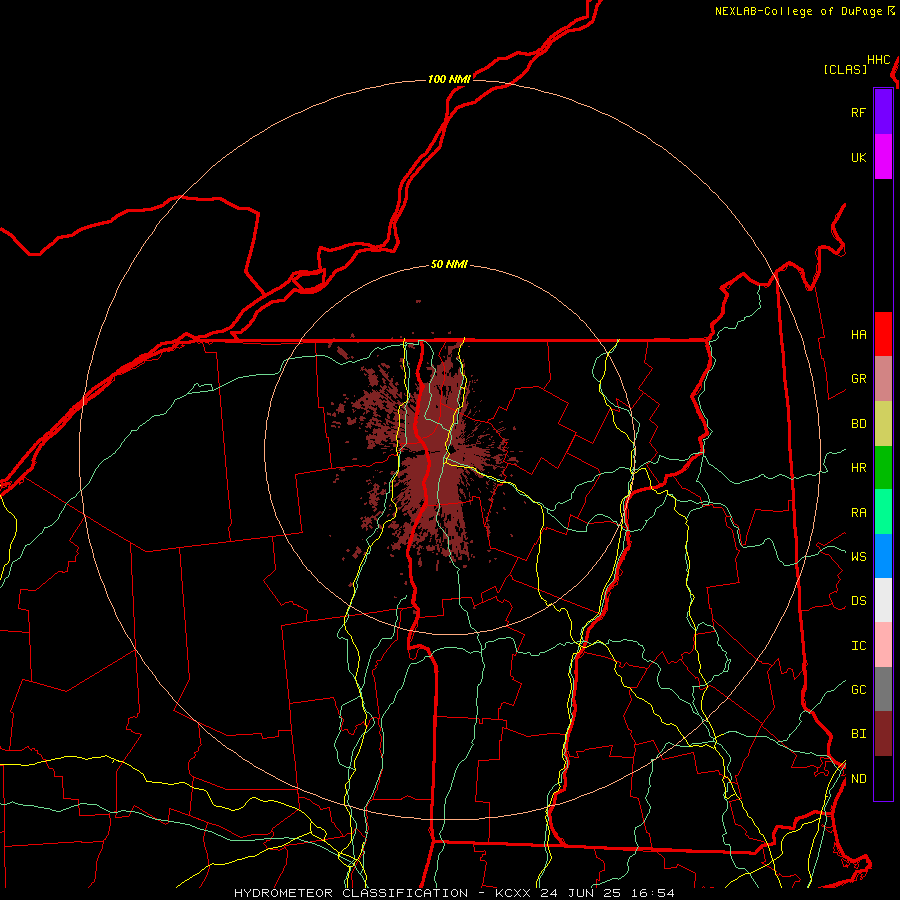Click the IC legend label
The height and width of the screenshot is (900, 900).
coord(858,646)
